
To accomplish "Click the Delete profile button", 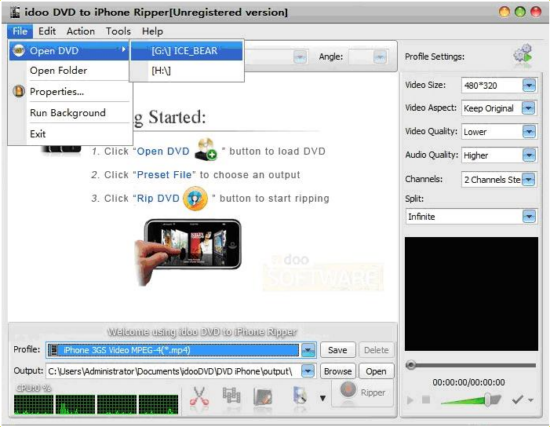I will [x=376, y=350].
